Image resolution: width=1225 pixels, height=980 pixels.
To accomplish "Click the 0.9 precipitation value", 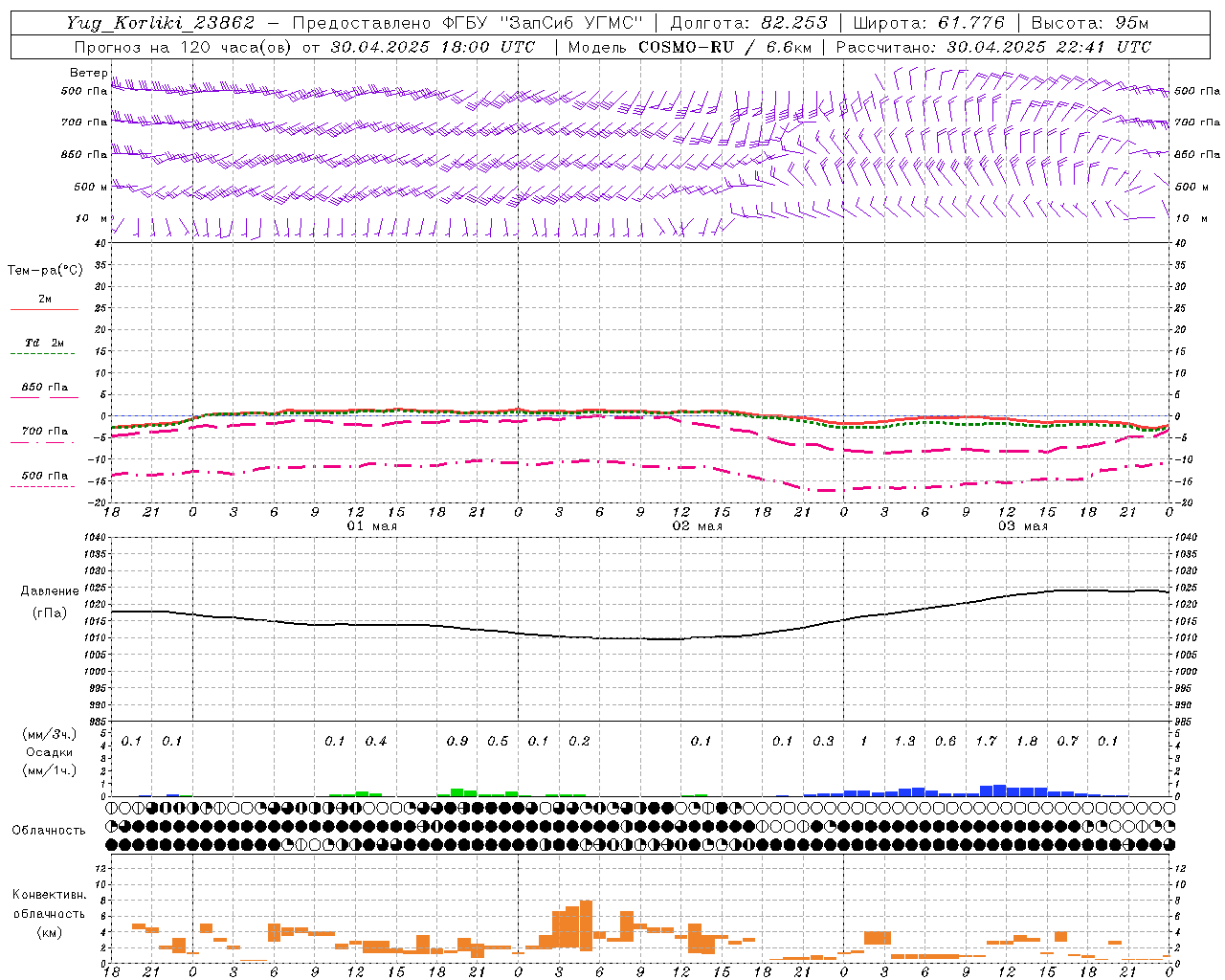I will (x=457, y=742).
